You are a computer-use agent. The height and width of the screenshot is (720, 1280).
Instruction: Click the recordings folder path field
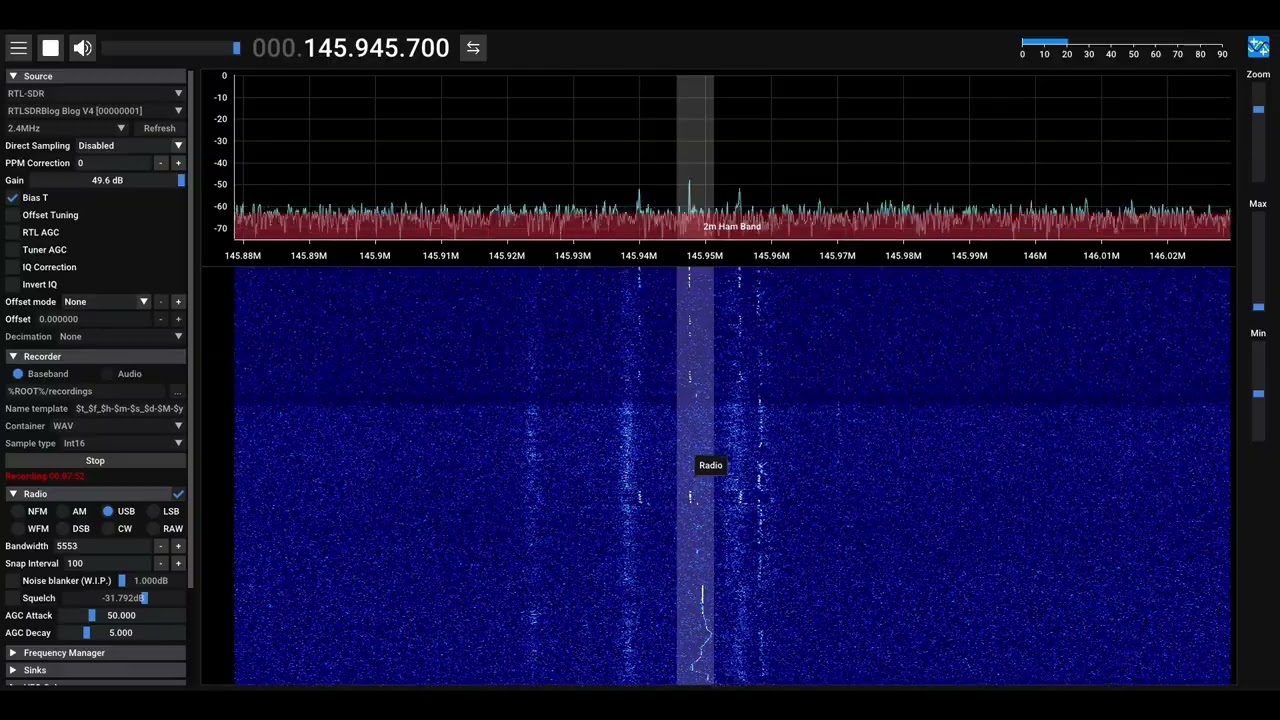click(85, 391)
